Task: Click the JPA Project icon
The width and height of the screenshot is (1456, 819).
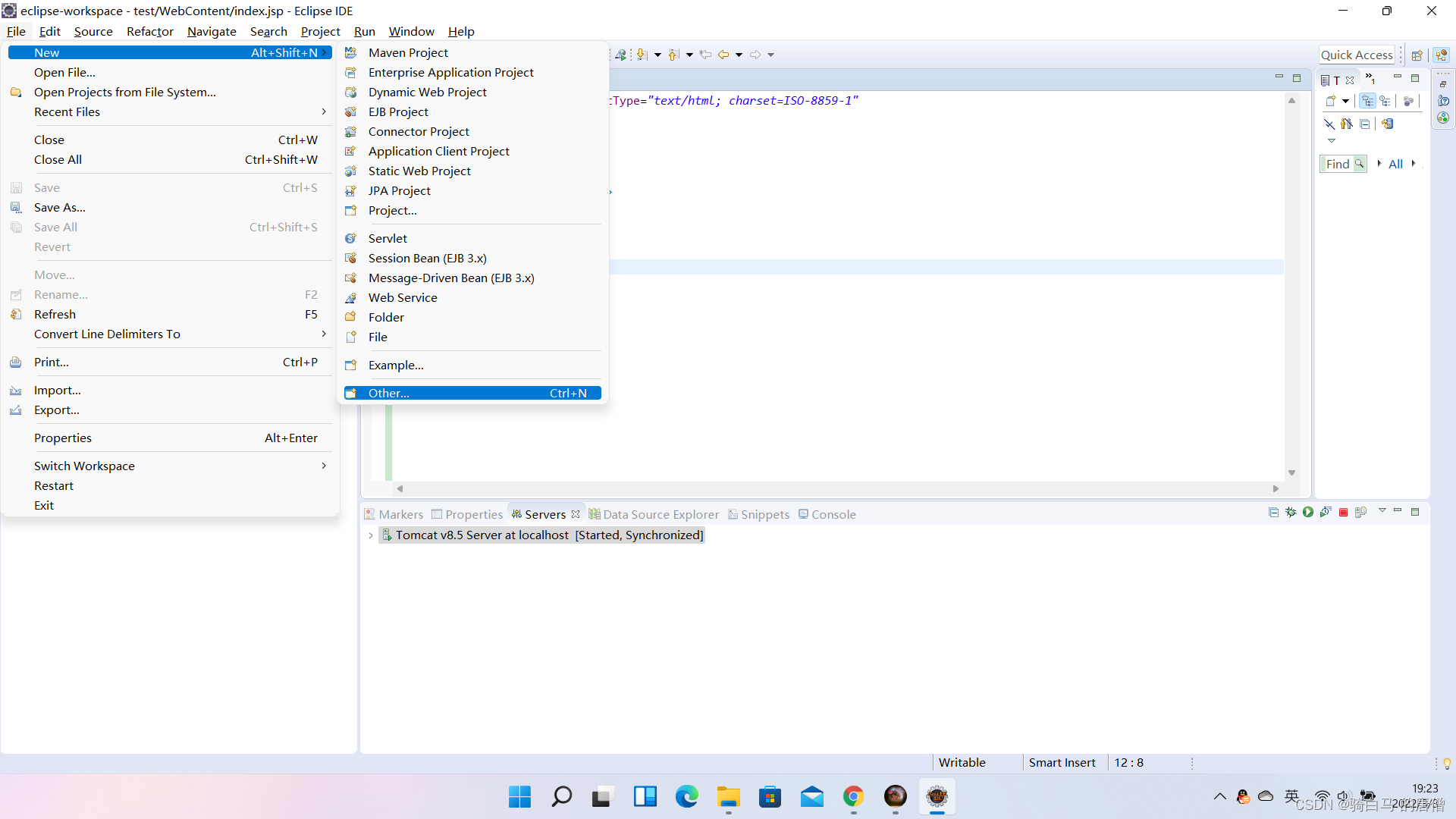Action: (x=351, y=190)
